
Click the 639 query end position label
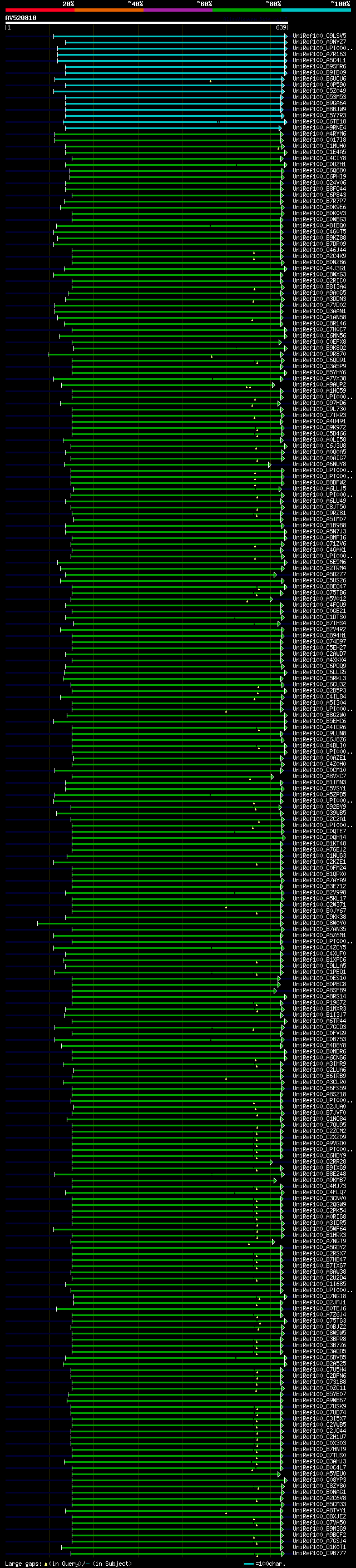280,27
